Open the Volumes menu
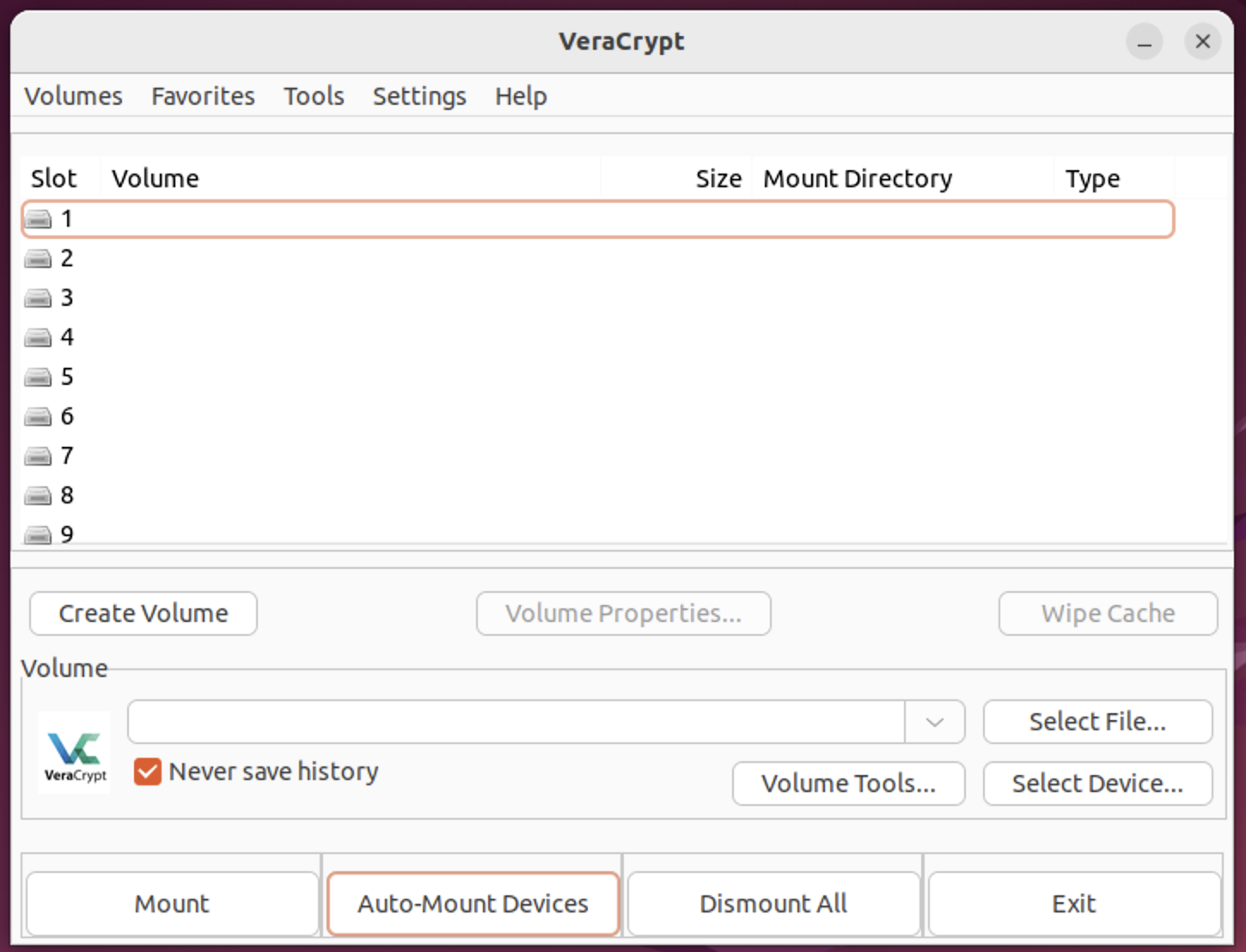Image resolution: width=1246 pixels, height=952 pixels. click(72, 96)
